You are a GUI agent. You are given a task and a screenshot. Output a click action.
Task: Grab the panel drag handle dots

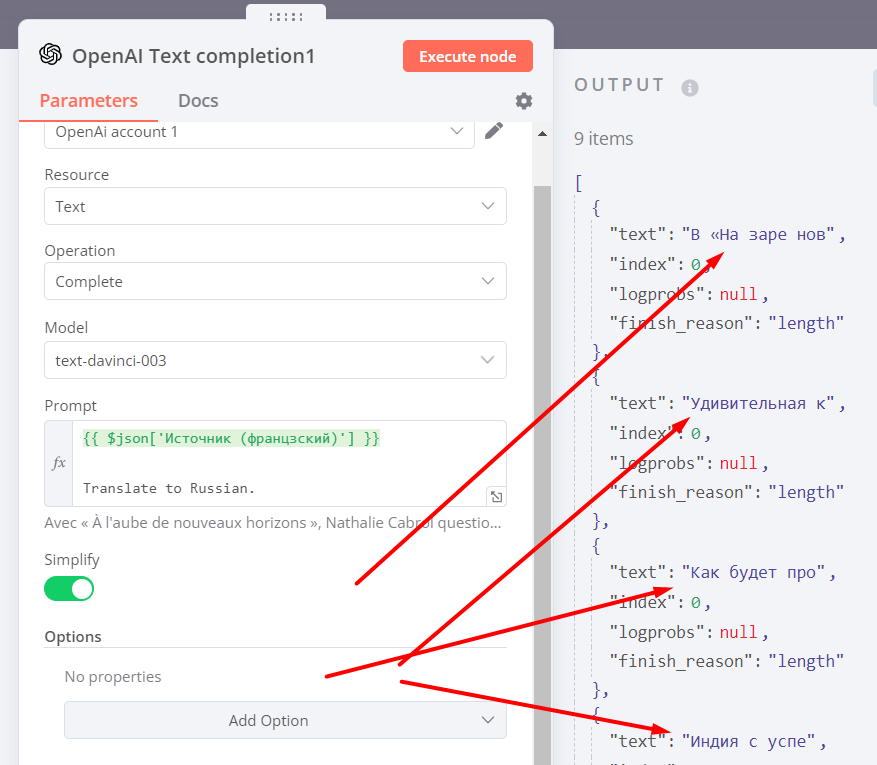click(x=286, y=17)
